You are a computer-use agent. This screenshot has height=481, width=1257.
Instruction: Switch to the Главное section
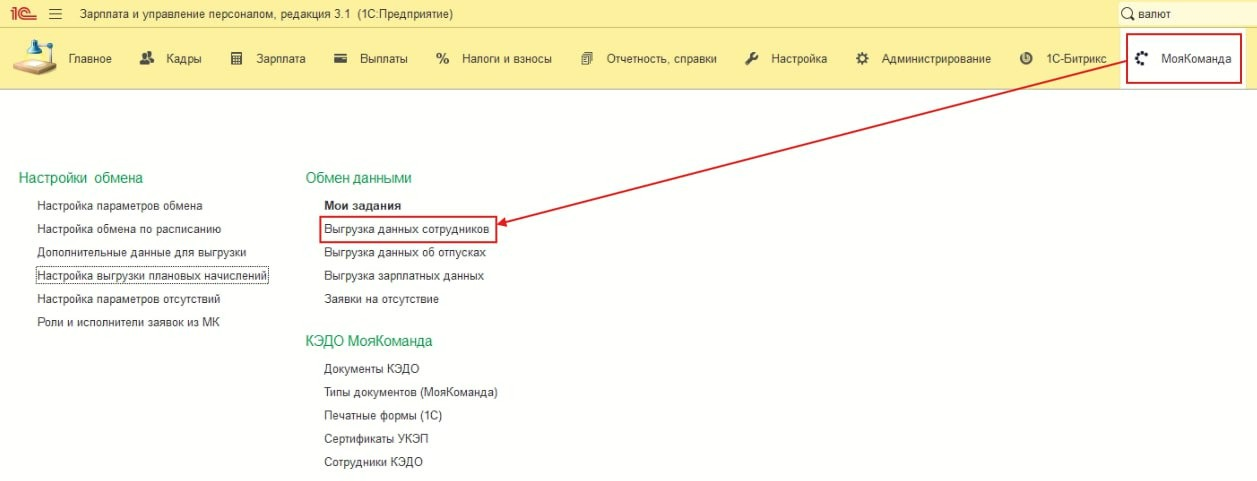click(x=90, y=58)
